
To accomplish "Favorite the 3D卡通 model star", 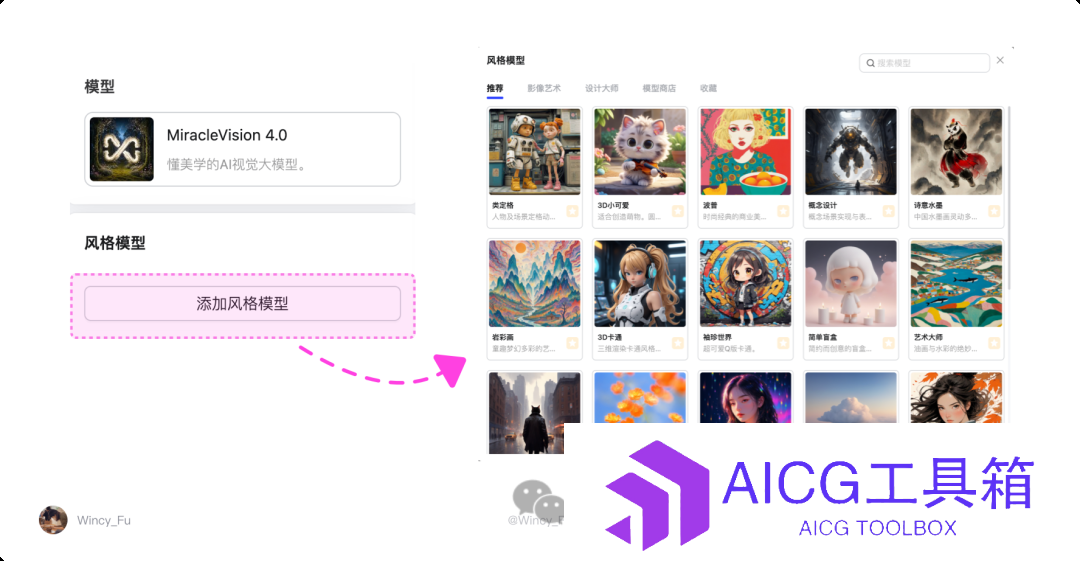I will (x=678, y=343).
